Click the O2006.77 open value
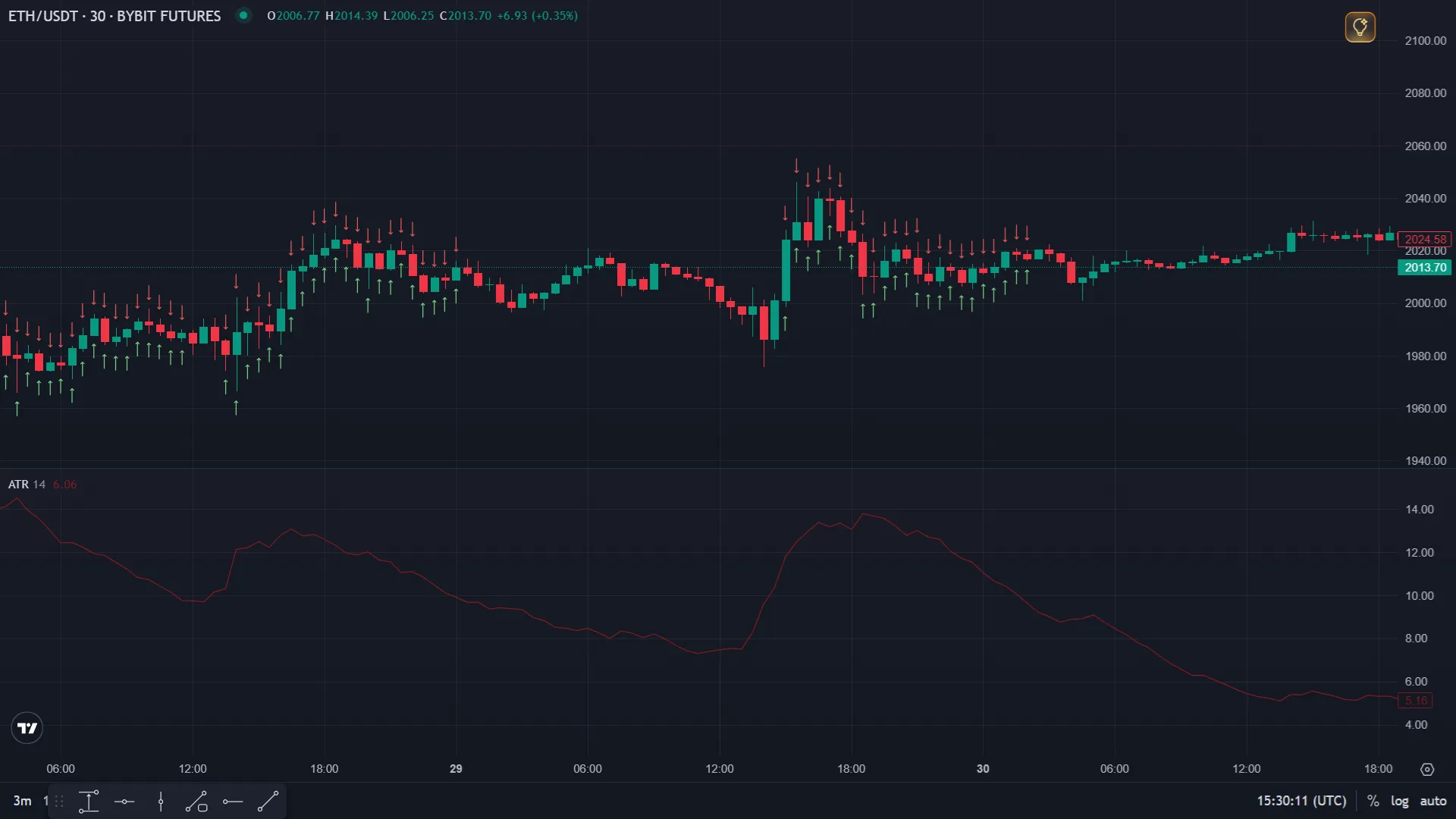This screenshot has height=819, width=1456. coord(293,16)
